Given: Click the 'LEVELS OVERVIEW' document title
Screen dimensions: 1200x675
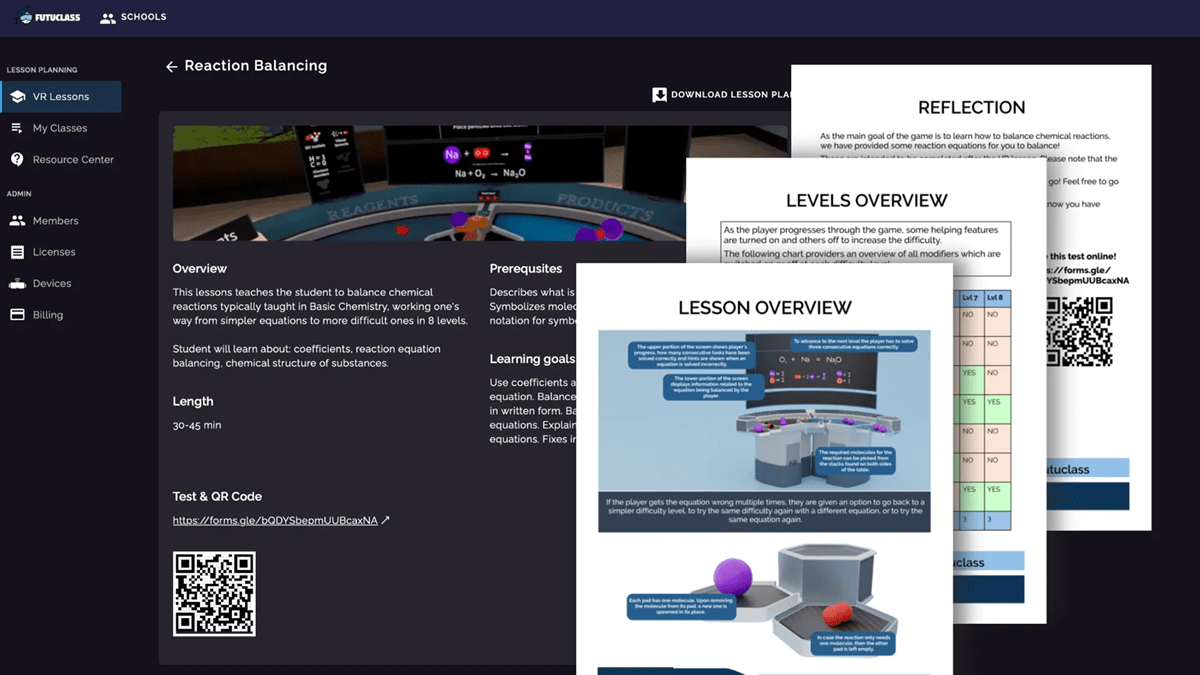Looking at the screenshot, I should point(867,200).
